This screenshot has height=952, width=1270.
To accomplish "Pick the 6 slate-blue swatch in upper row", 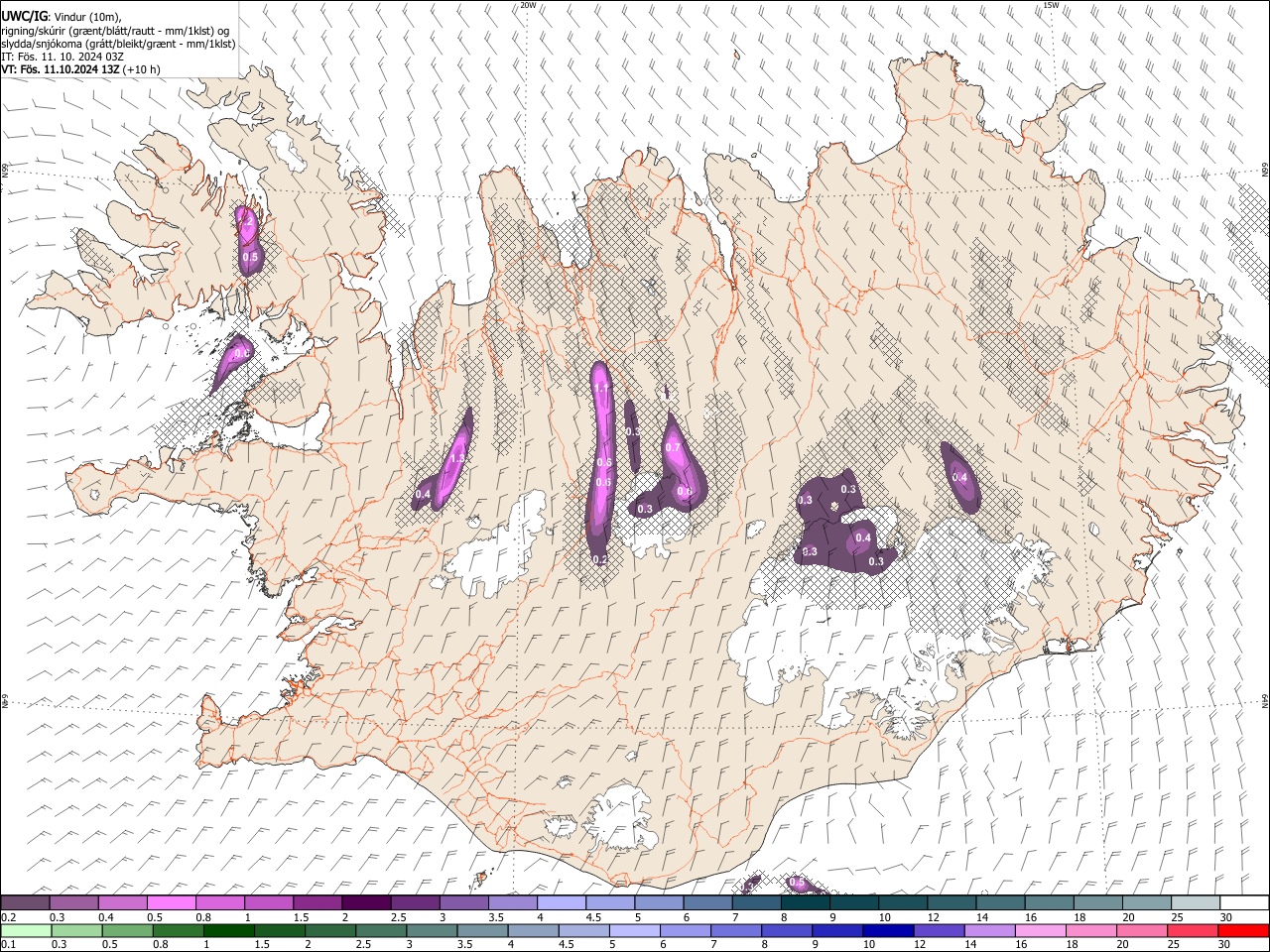I will (x=706, y=903).
